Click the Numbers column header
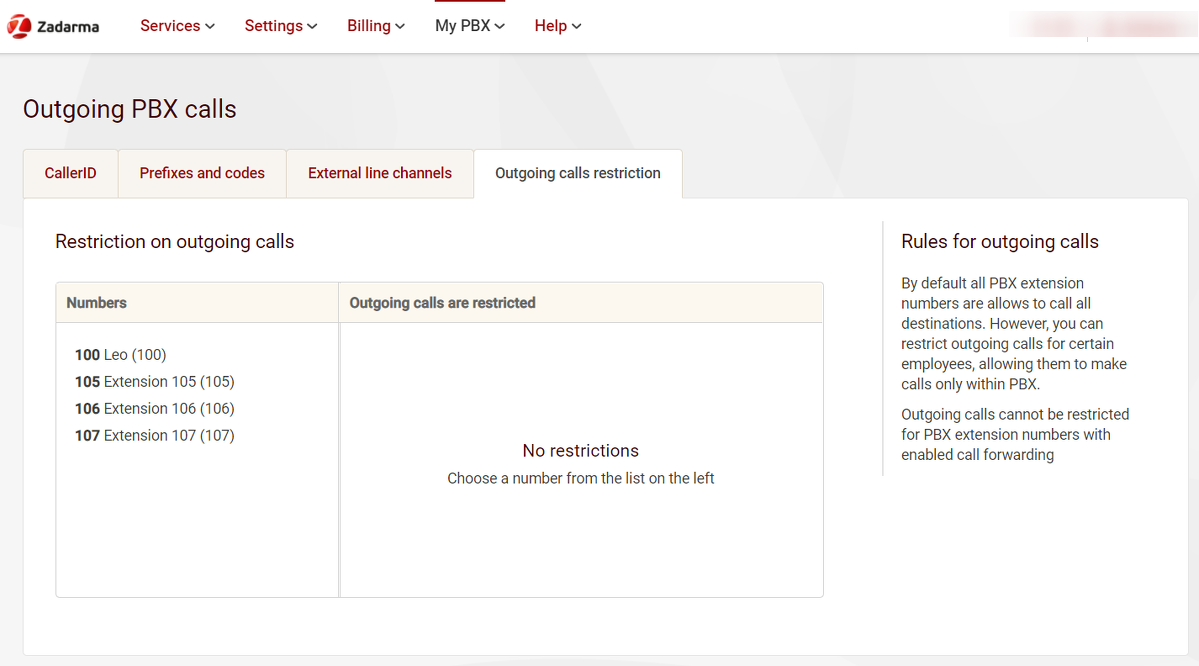 (97, 302)
